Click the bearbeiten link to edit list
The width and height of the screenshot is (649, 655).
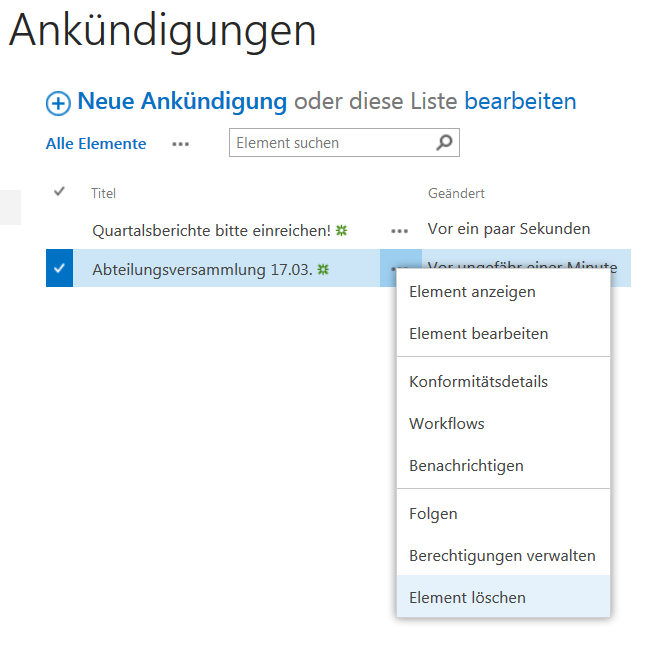(520, 101)
